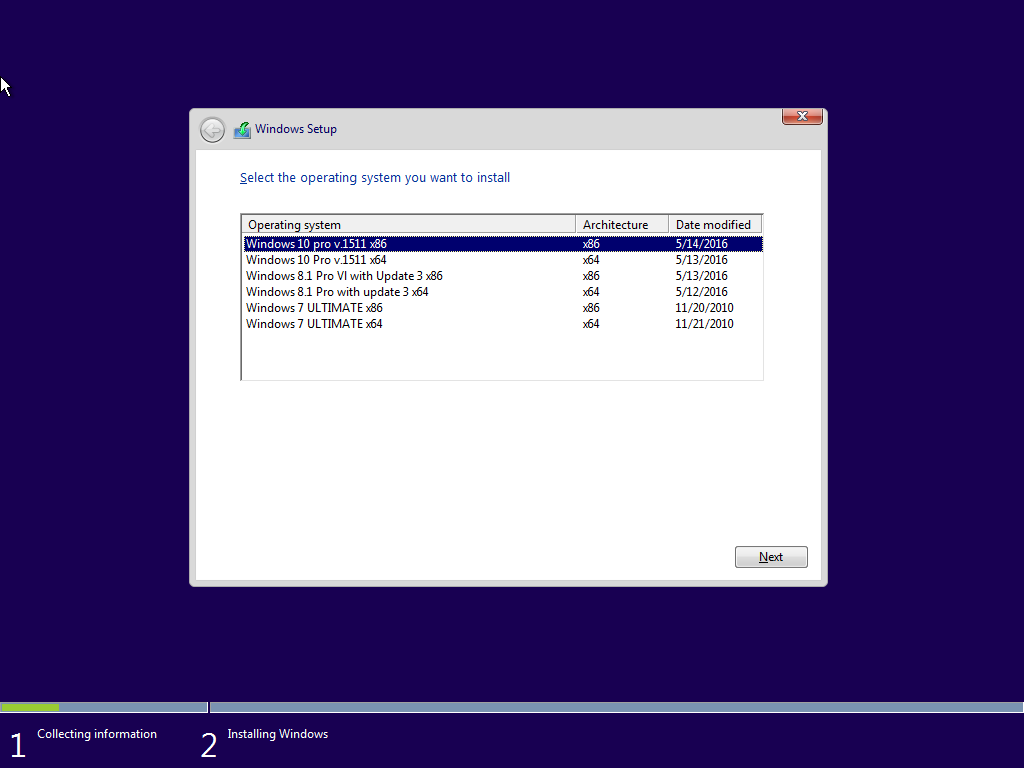This screenshot has width=1024, height=768.
Task: Click x86 architecture cell for Windows 8.1 Pro VI
Action: click(x=591, y=276)
